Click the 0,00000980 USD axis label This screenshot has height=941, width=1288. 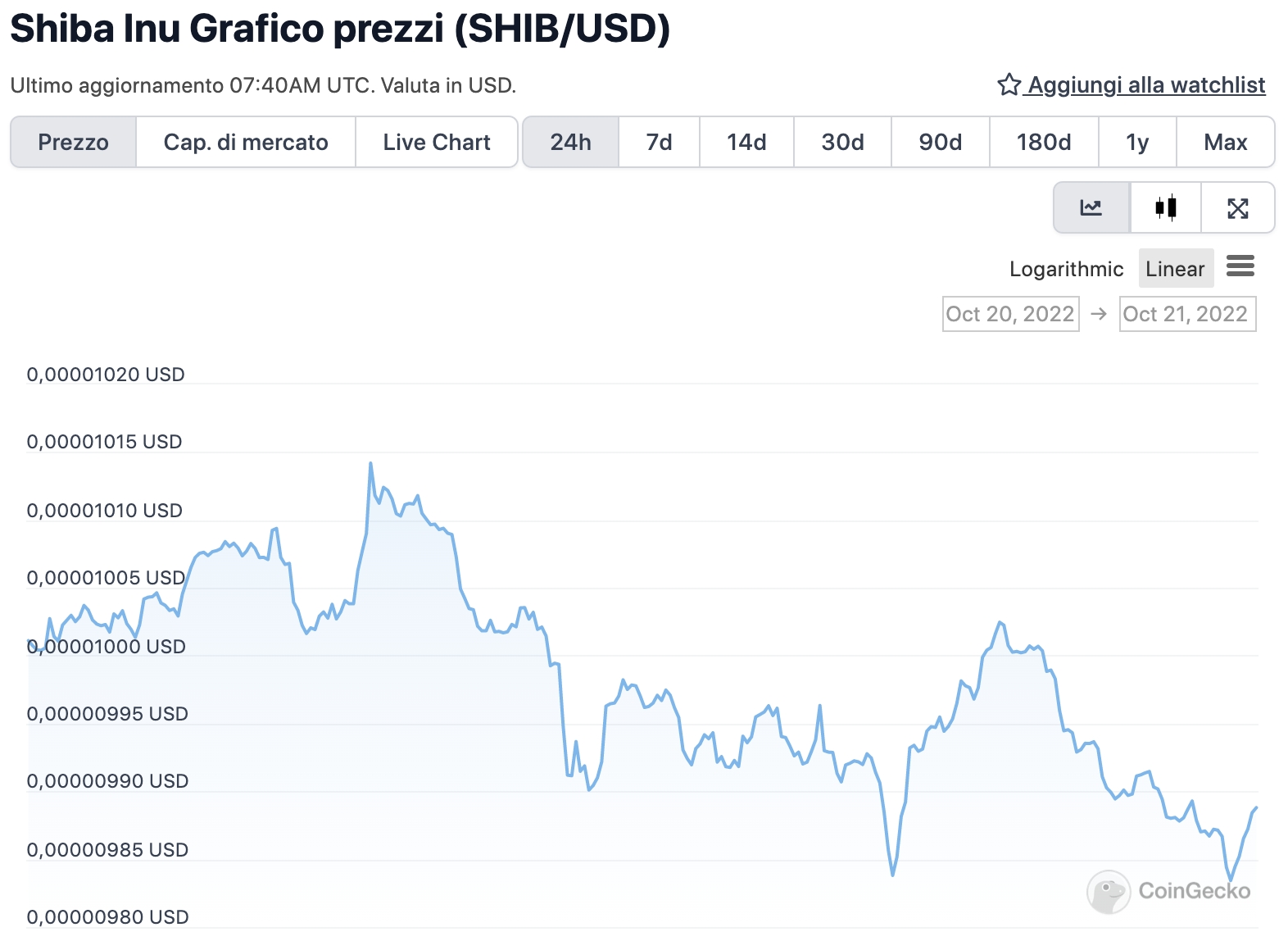(x=107, y=917)
